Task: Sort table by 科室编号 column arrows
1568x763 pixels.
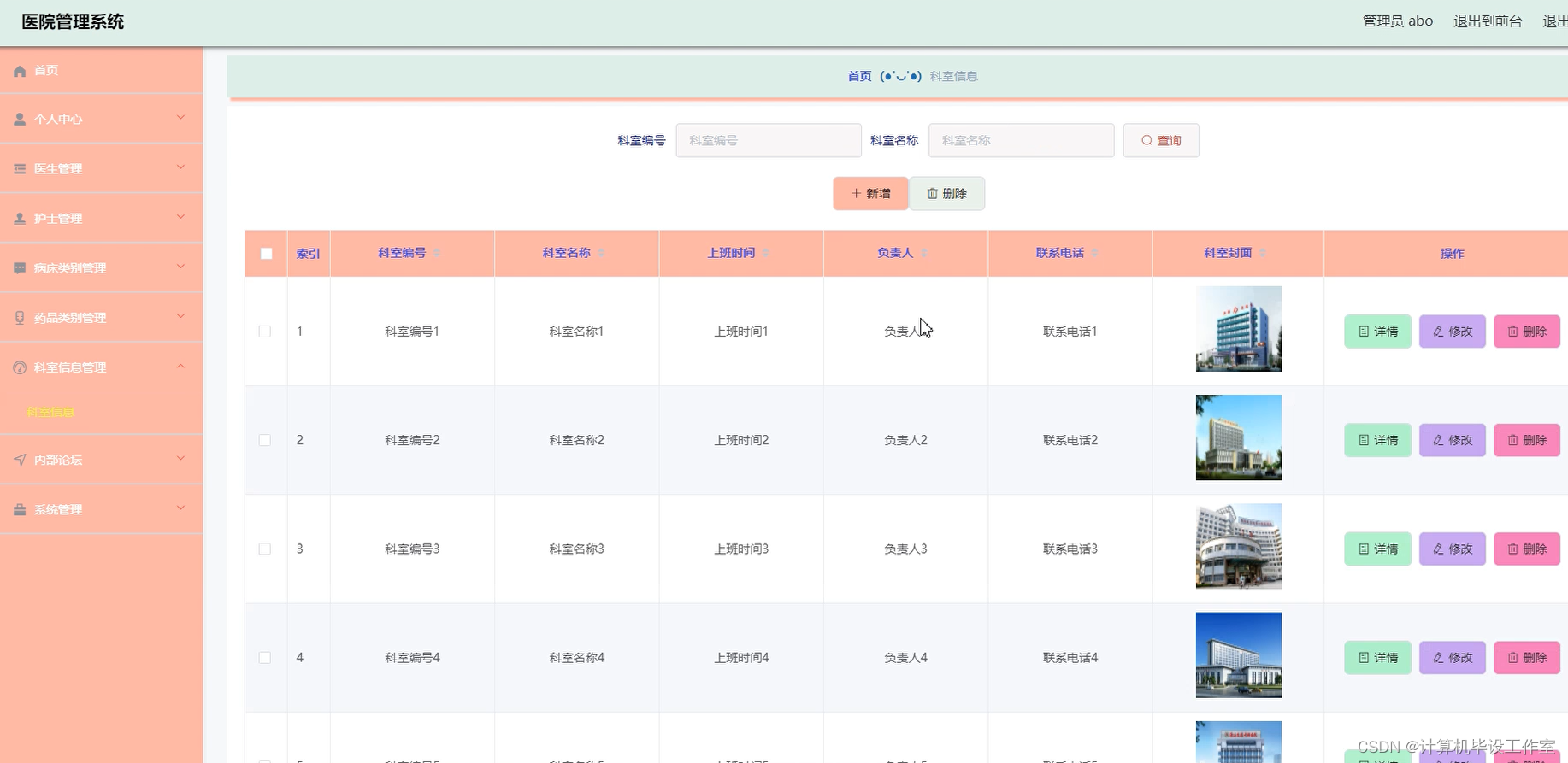Action: tap(437, 253)
